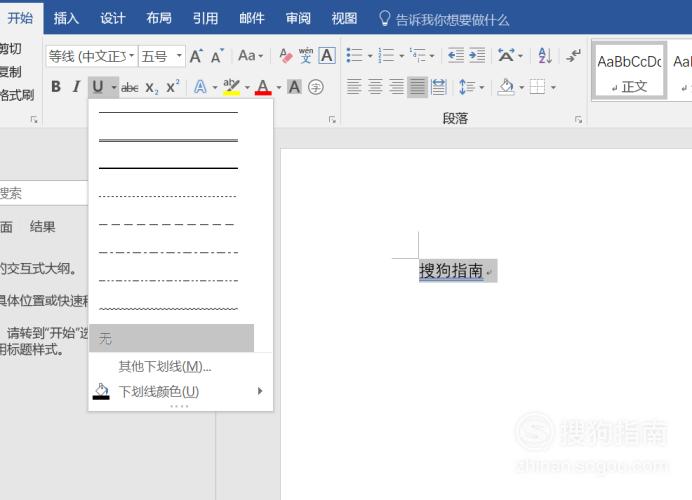Apply red font color
This screenshot has width=692, height=500.
pyautogui.click(x=263, y=87)
